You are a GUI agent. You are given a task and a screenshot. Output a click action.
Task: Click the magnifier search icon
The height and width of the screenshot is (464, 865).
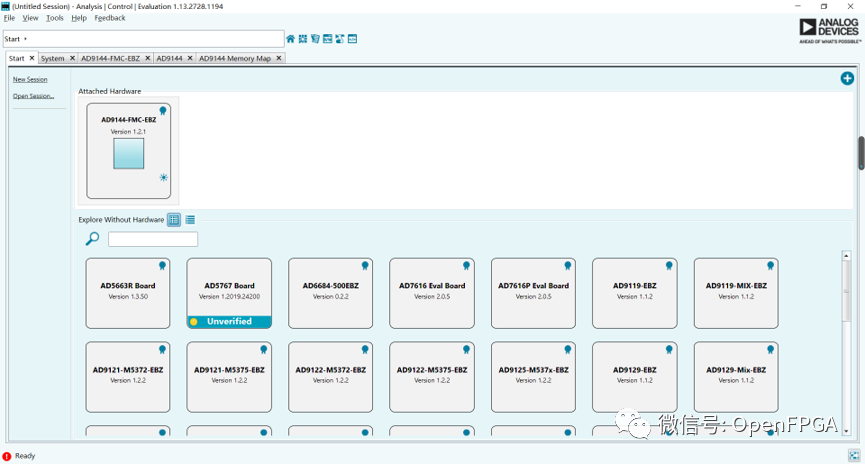pyautogui.click(x=92, y=238)
